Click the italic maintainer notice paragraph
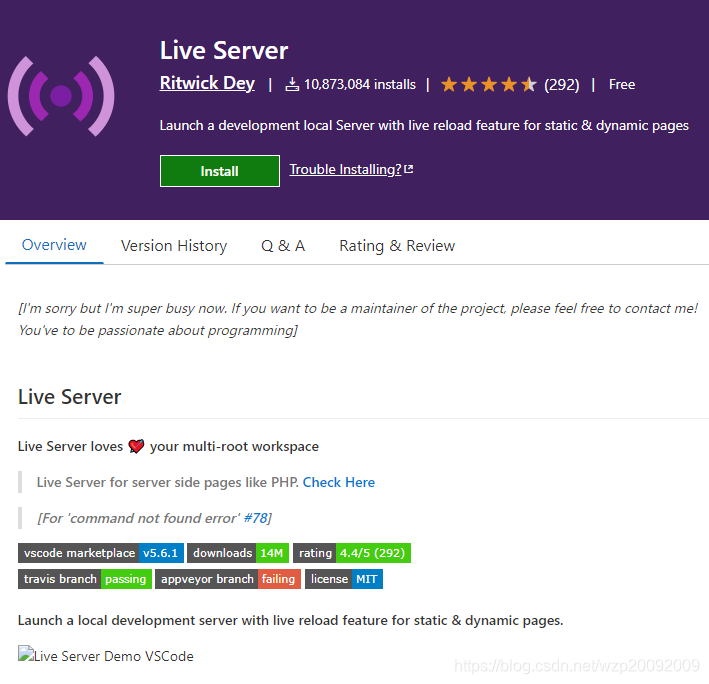The height and width of the screenshot is (684, 709). 358,319
